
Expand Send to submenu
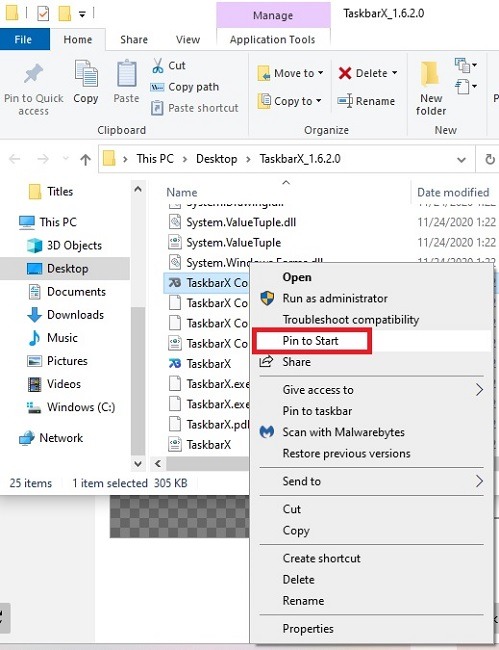click(371, 481)
